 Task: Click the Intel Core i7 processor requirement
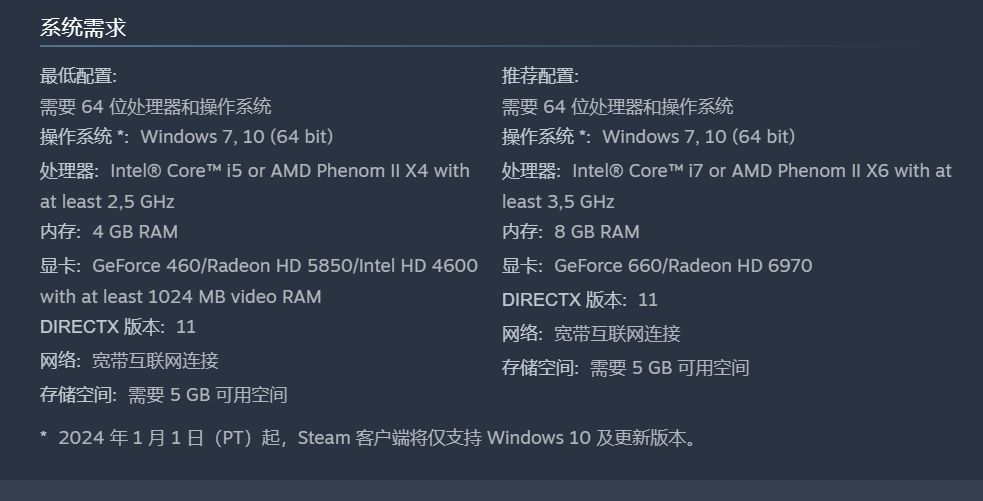[726, 171]
